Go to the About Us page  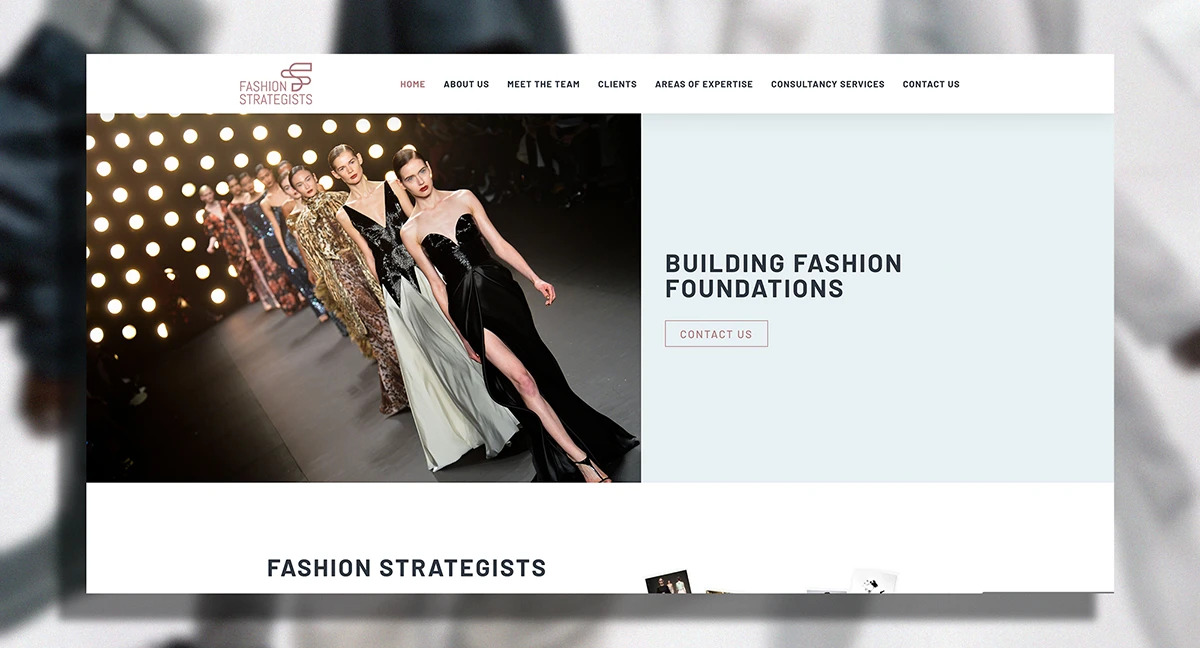466,84
